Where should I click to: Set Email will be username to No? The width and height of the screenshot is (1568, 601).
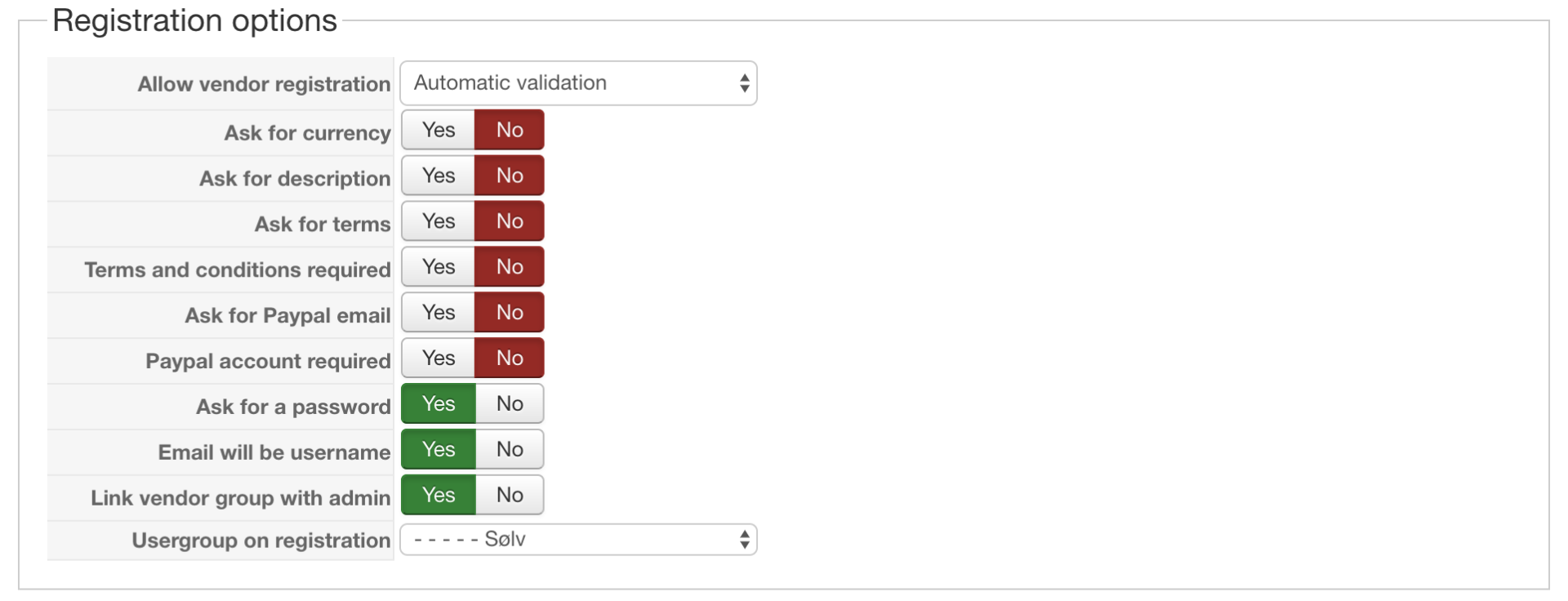point(510,450)
